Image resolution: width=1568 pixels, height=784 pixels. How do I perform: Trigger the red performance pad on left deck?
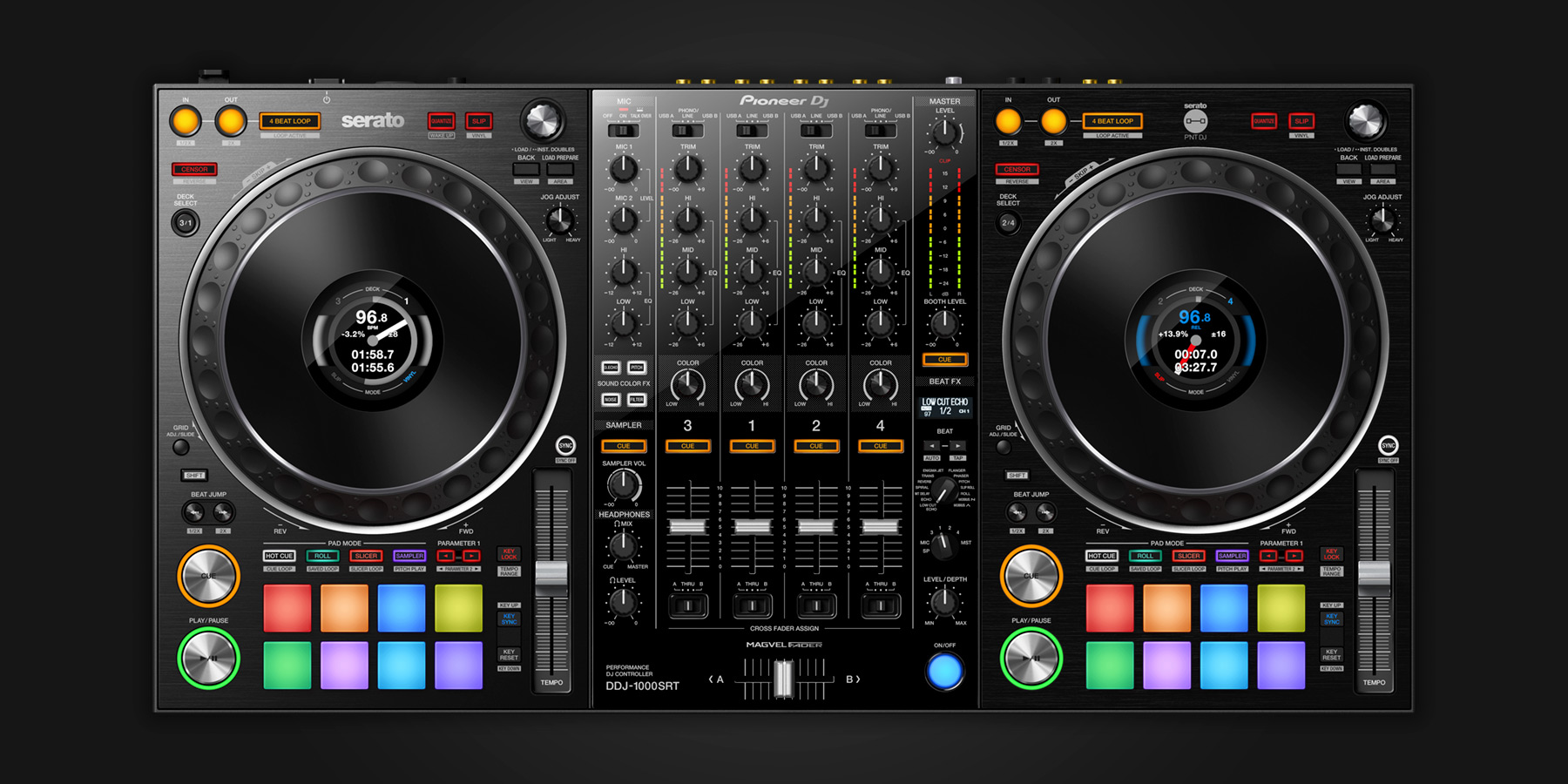tap(287, 607)
